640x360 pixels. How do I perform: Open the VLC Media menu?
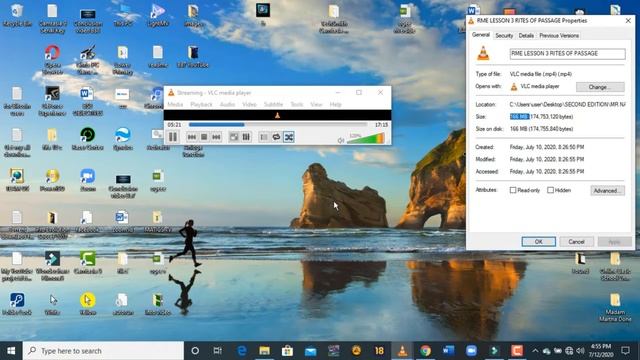[x=175, y=104]
